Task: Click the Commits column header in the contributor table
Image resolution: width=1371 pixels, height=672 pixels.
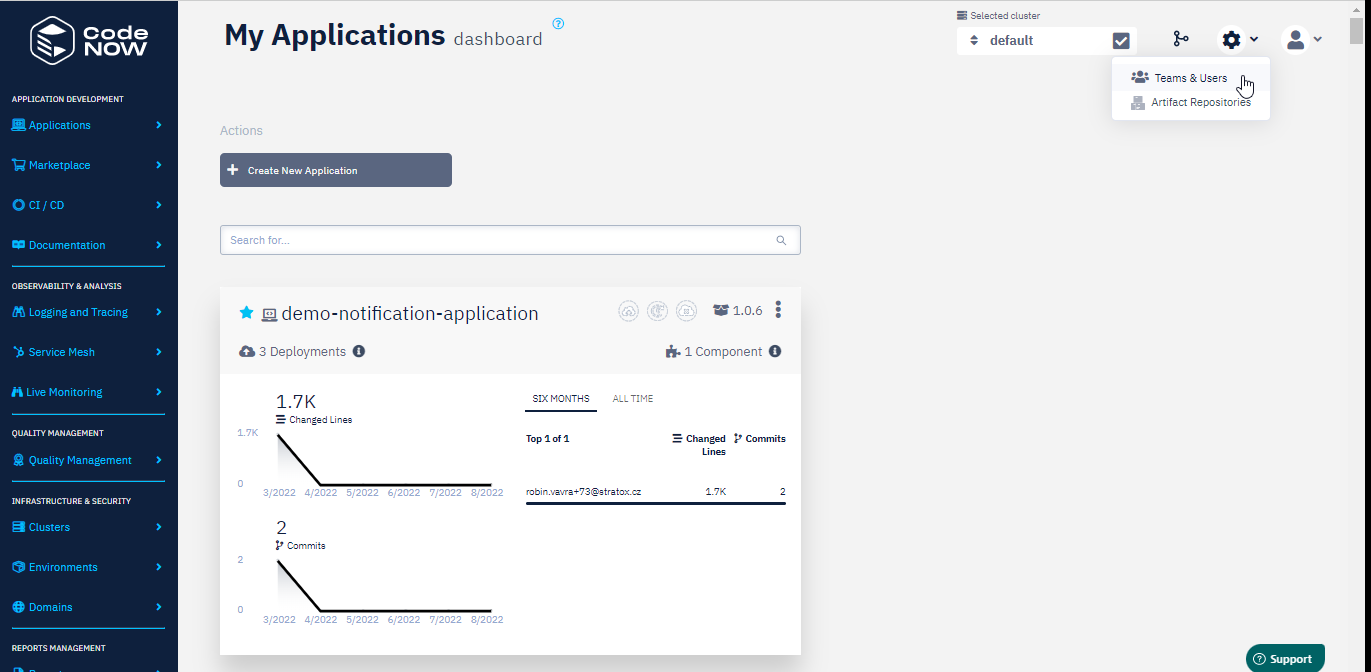Action: [760, 439]
